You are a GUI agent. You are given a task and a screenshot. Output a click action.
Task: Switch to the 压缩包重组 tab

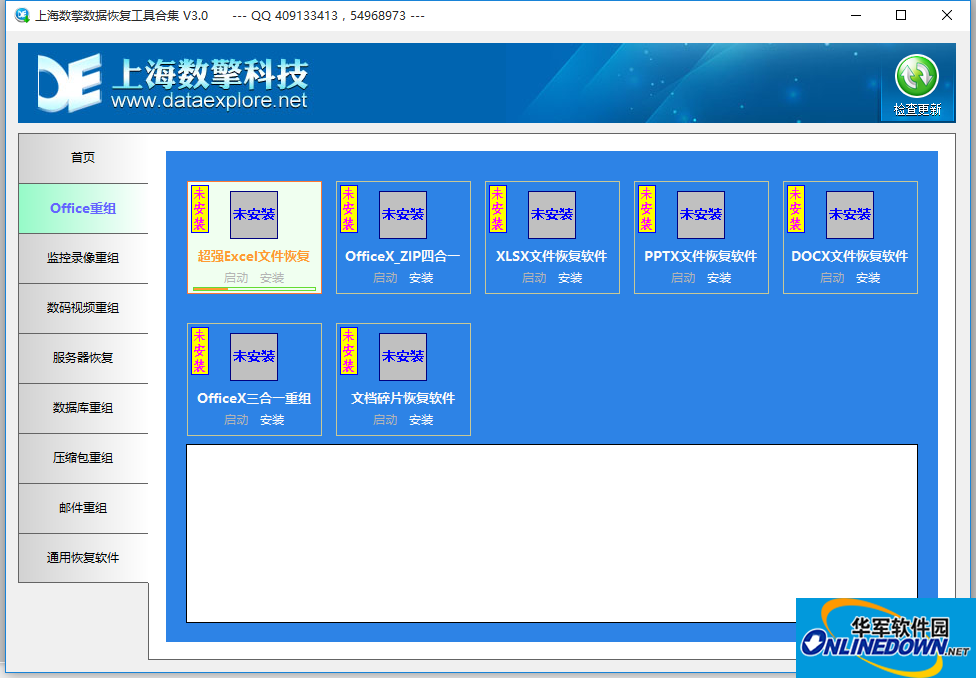tap(83, 458)
